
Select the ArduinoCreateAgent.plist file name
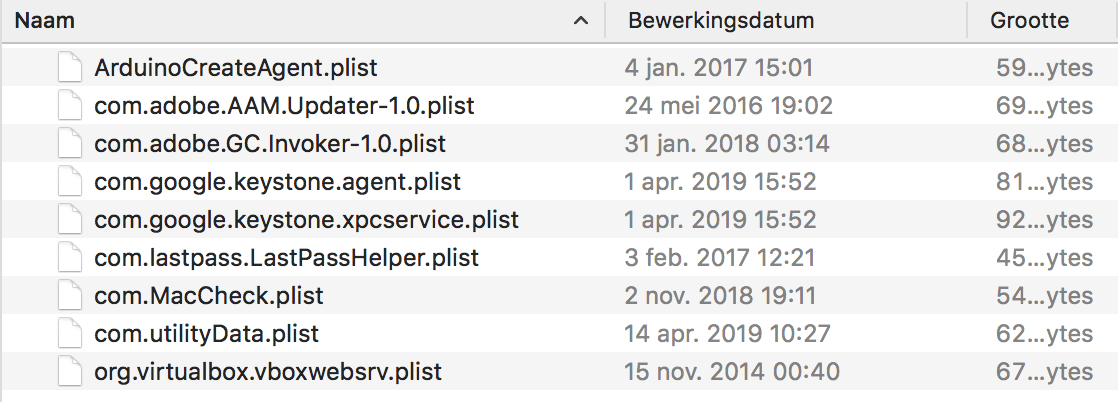pos(236,68)
